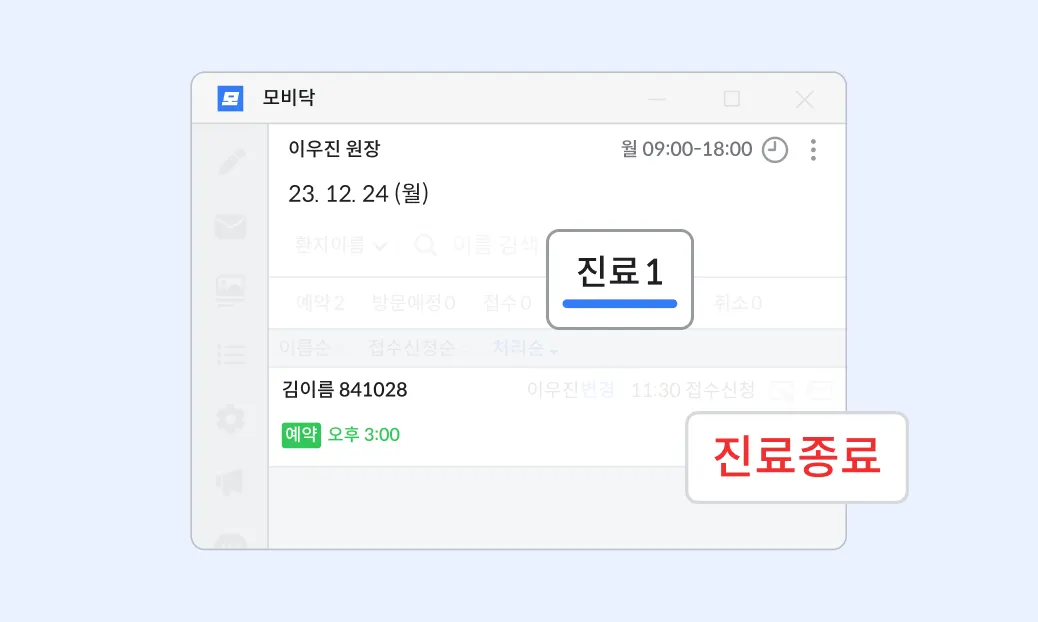Switch to the 진료 1 tab
This screenshot has width=1038, height=622.
coord(620,279)
